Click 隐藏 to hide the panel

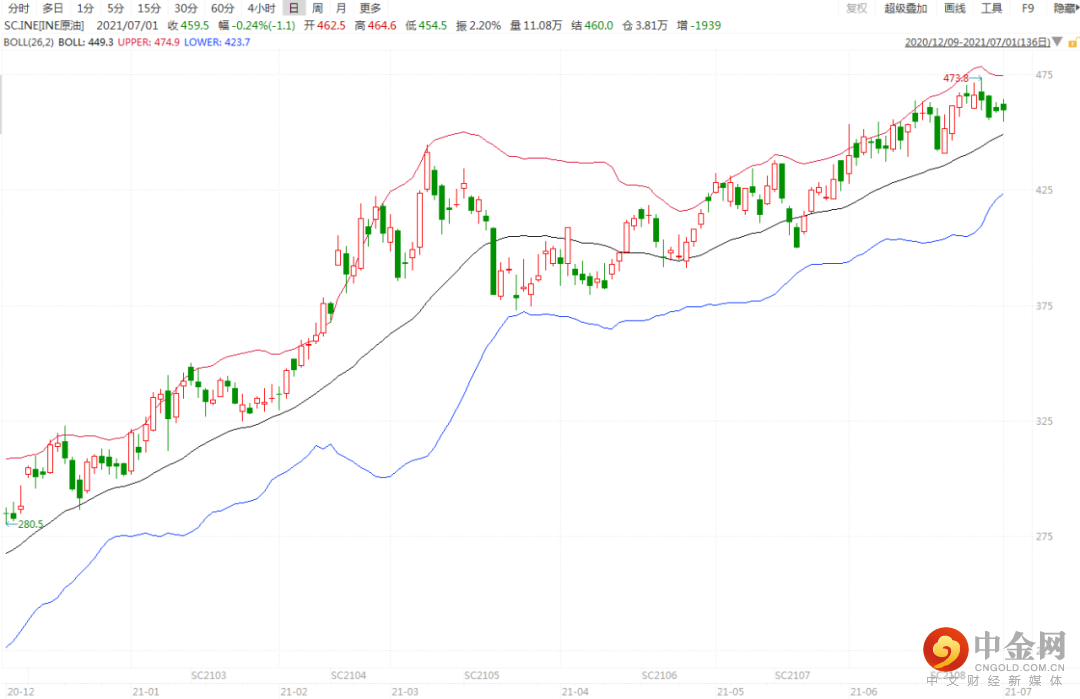click(x=1064, y=8)
